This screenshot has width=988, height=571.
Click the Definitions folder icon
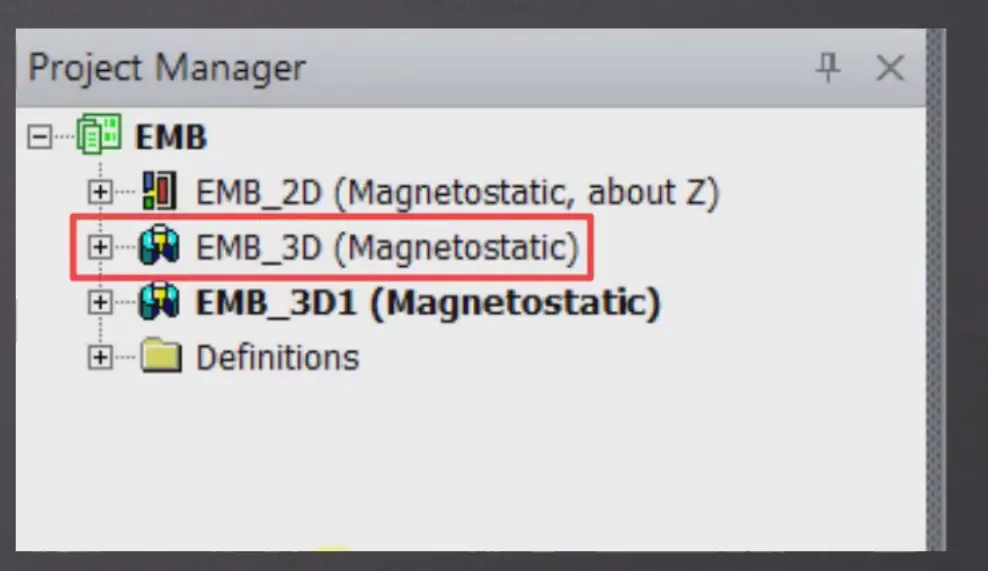[x=161, y=356]
